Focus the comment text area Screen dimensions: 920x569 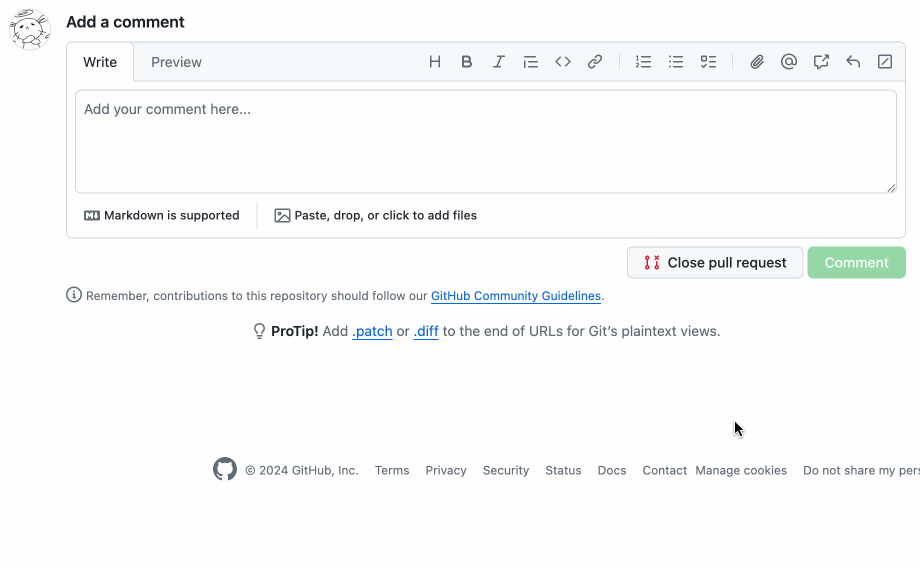point(486,141)
